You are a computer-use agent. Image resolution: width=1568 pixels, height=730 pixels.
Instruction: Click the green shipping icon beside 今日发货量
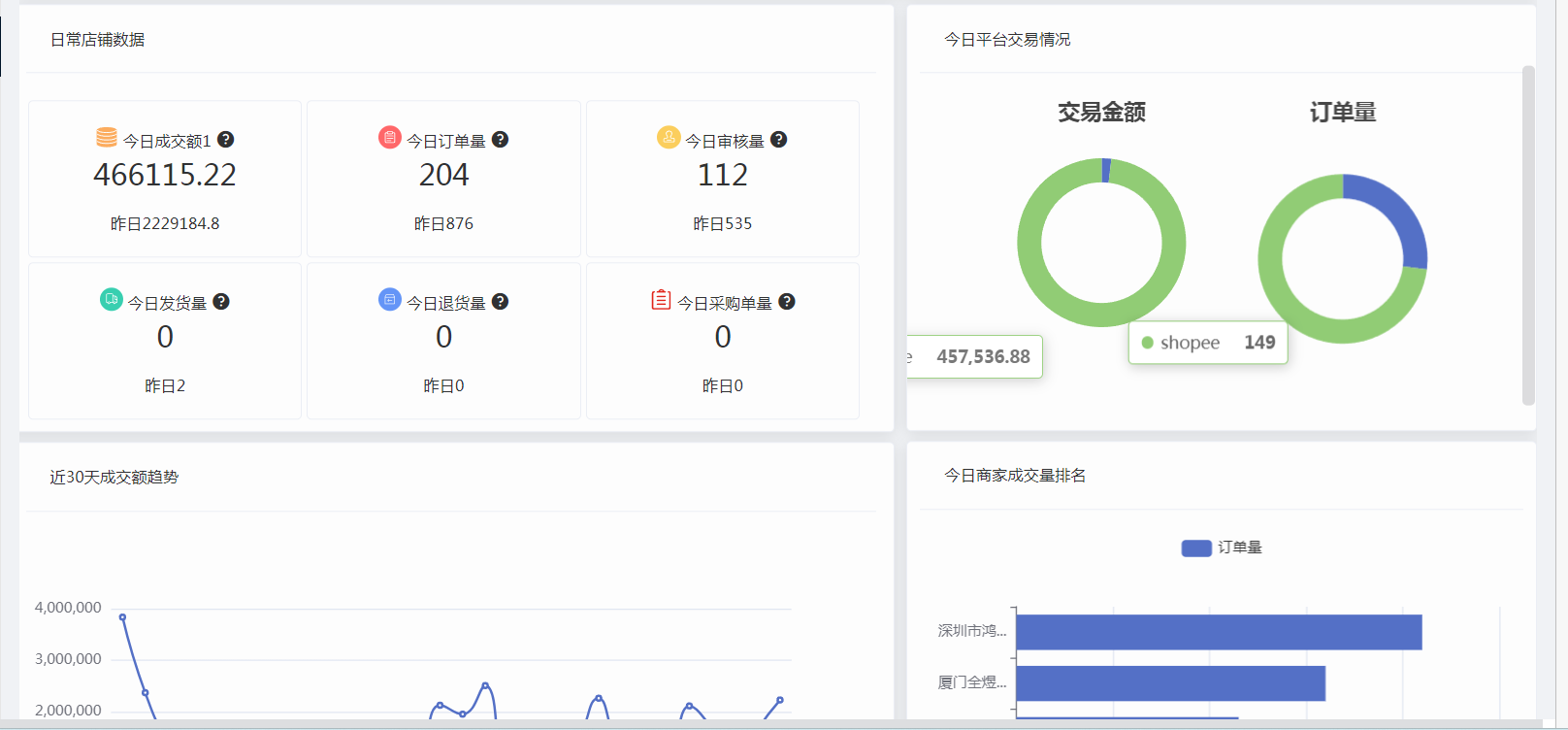112,300
